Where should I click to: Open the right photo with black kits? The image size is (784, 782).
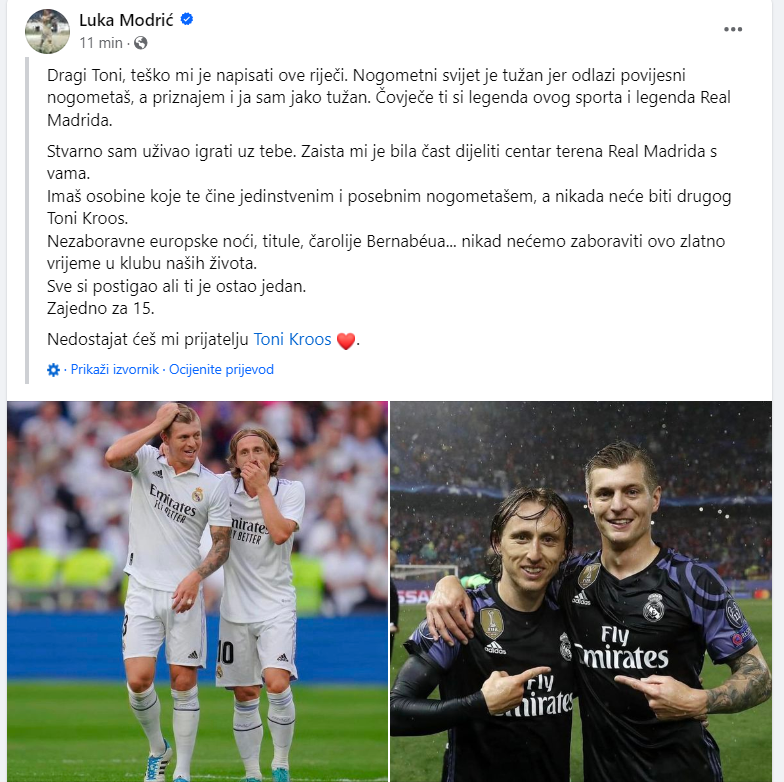point(581,592)
